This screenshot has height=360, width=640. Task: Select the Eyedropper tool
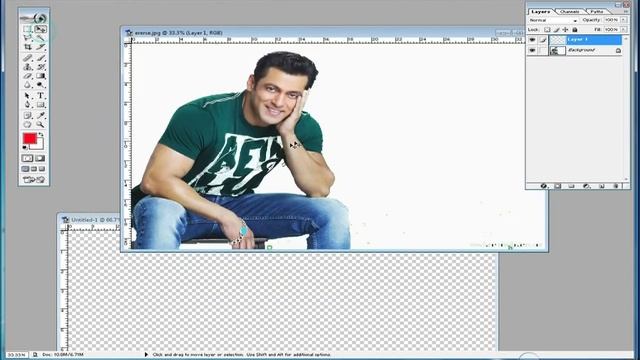[40, 116]
